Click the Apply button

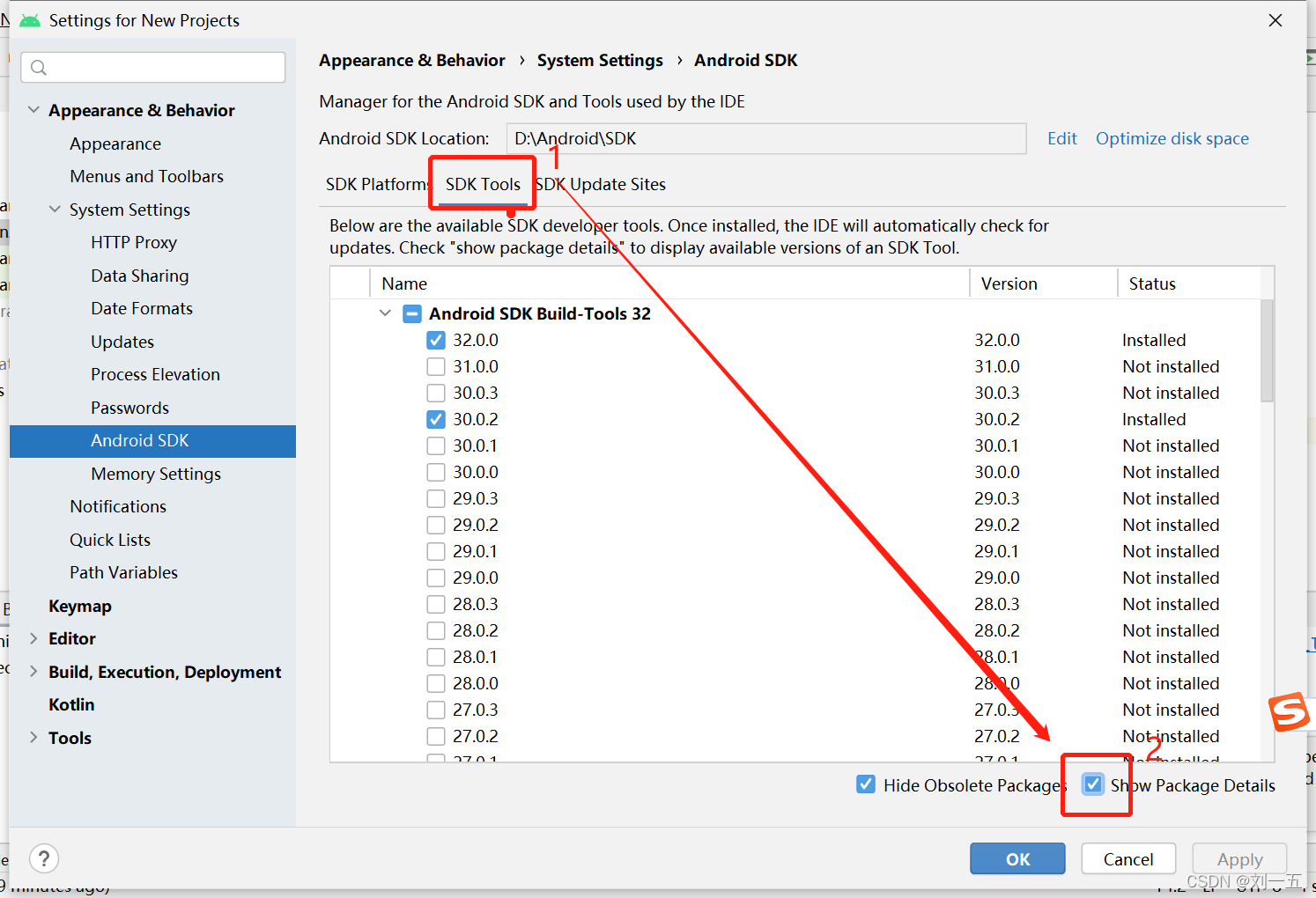(1239, 858)
